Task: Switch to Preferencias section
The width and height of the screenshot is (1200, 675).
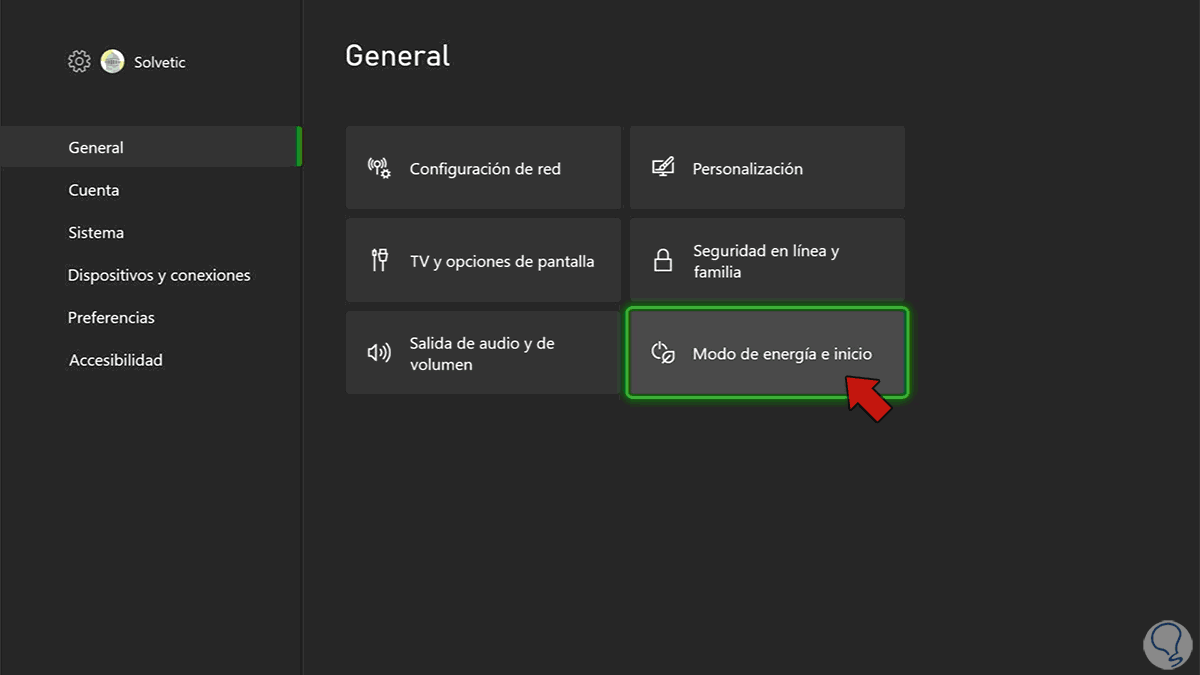Action: point(111,317)
